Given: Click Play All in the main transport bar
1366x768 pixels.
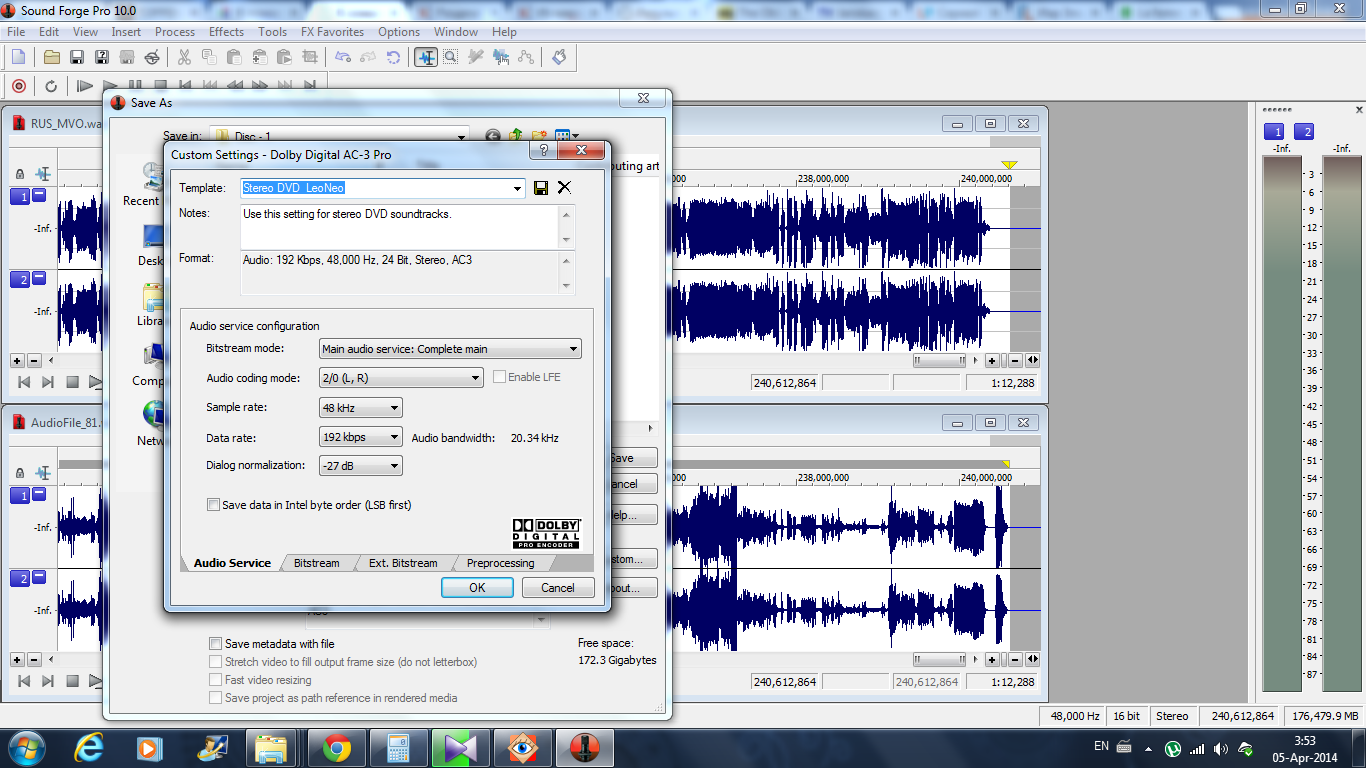Looking at the screenshot, I should click(85, 86).
